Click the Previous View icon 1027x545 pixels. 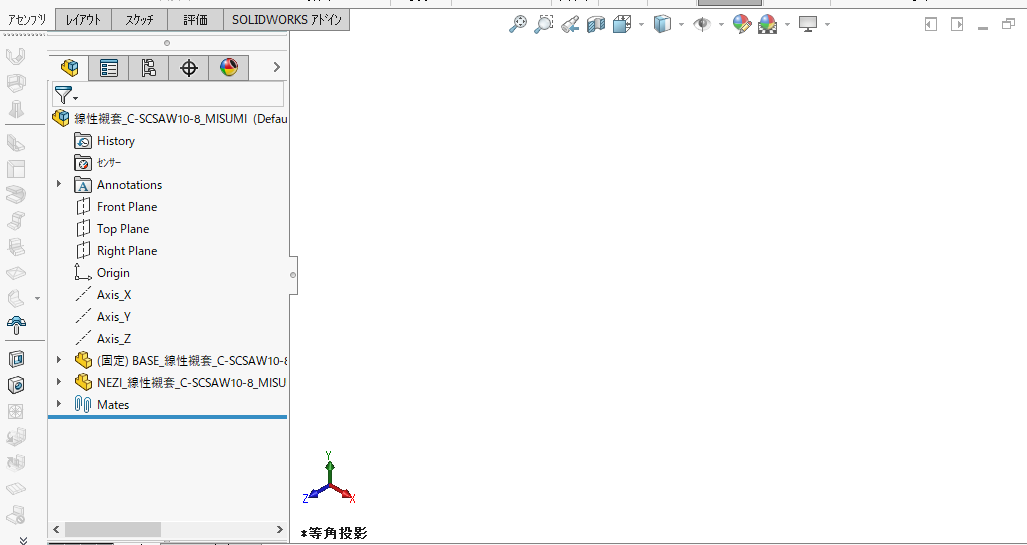tap(570, 25)
